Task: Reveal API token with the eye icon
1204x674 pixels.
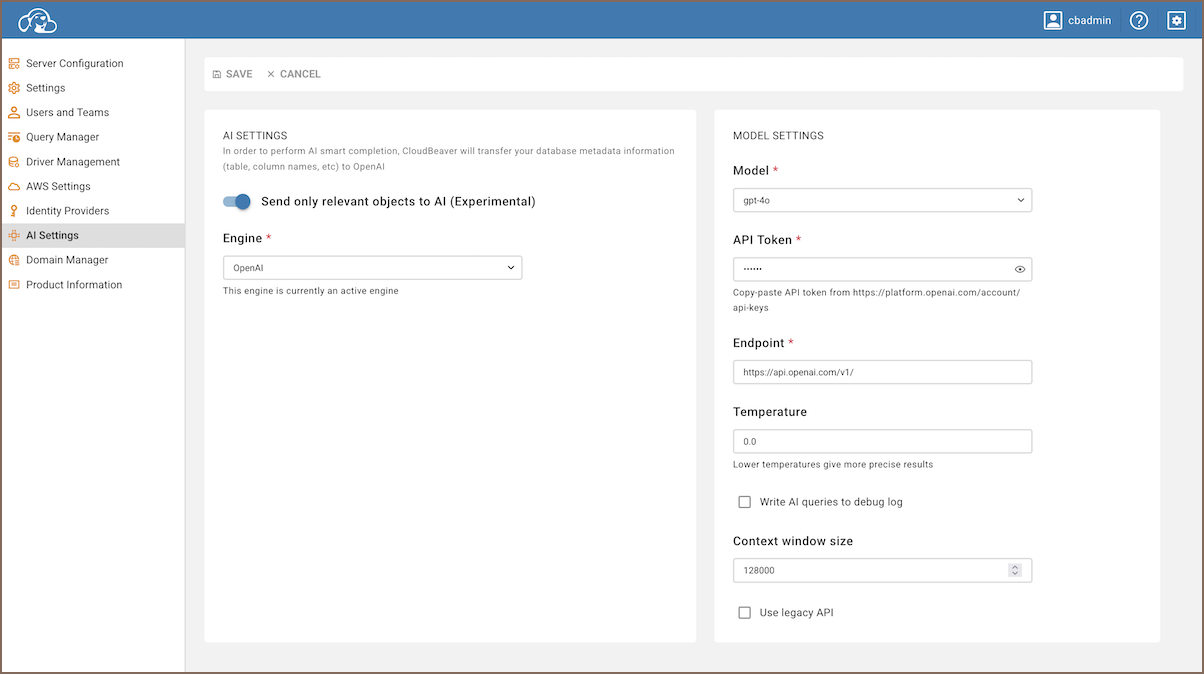Action: (x=1020, y=269)
